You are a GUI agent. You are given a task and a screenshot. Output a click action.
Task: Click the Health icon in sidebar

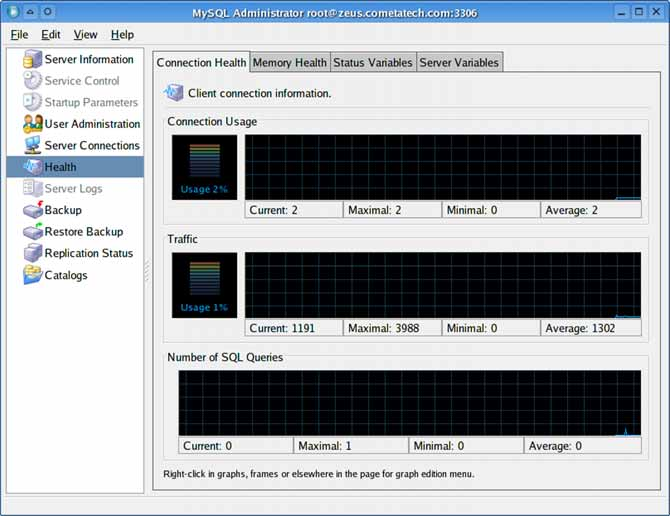tap(32, 167)
